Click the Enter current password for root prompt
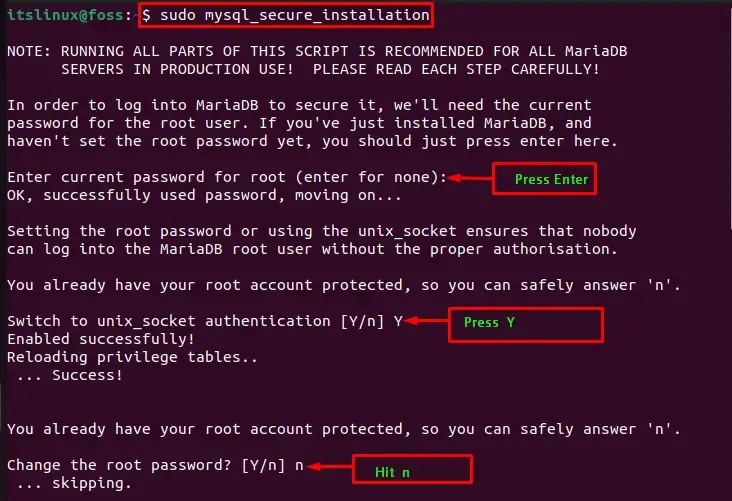This screenshot has width=732, height=501. (x=226, y=177)
